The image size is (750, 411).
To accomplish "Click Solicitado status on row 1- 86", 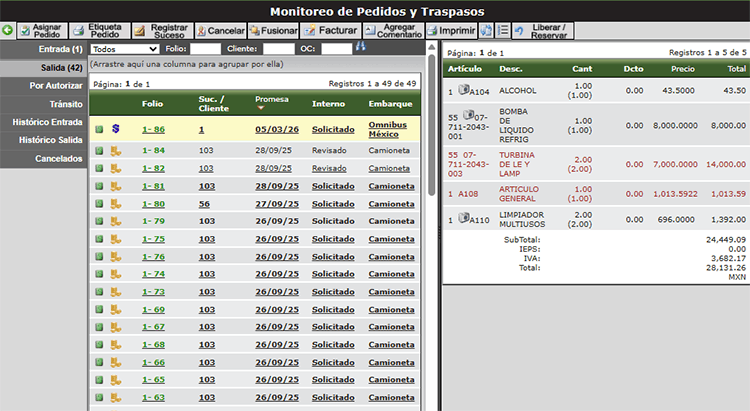I will point(333,129).
